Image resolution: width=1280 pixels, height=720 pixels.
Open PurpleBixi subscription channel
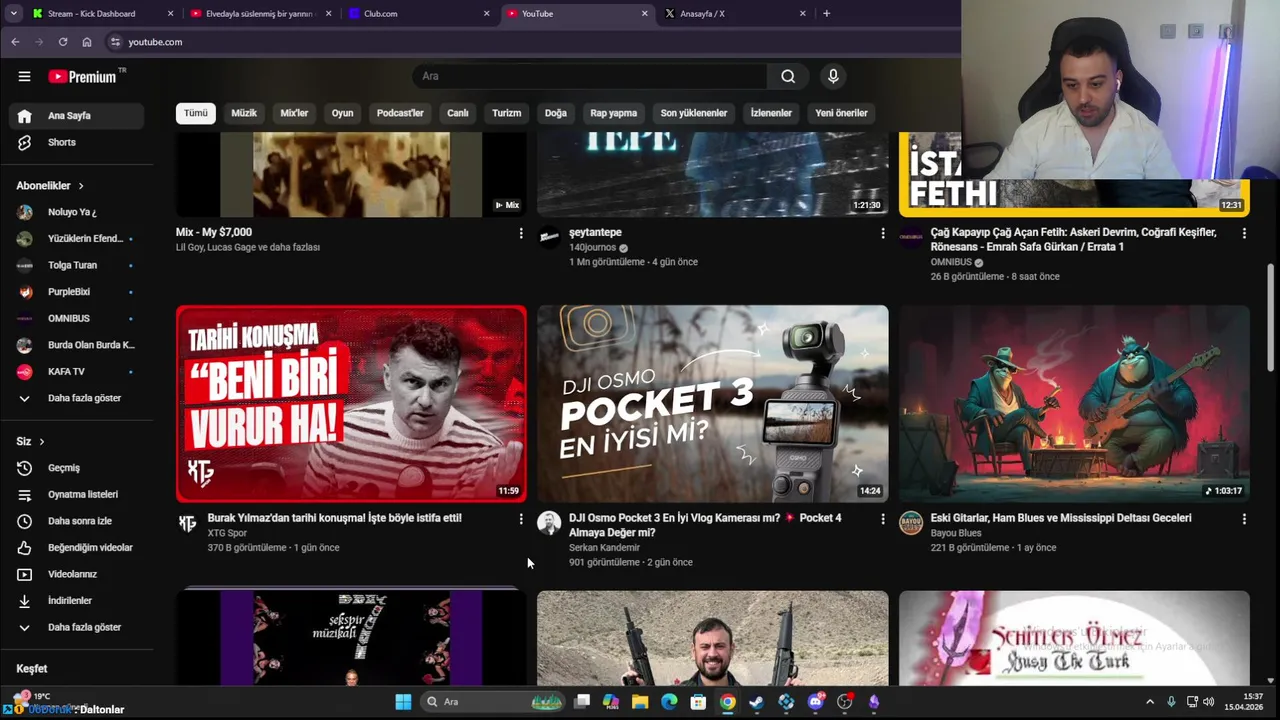tap(76, 292)
